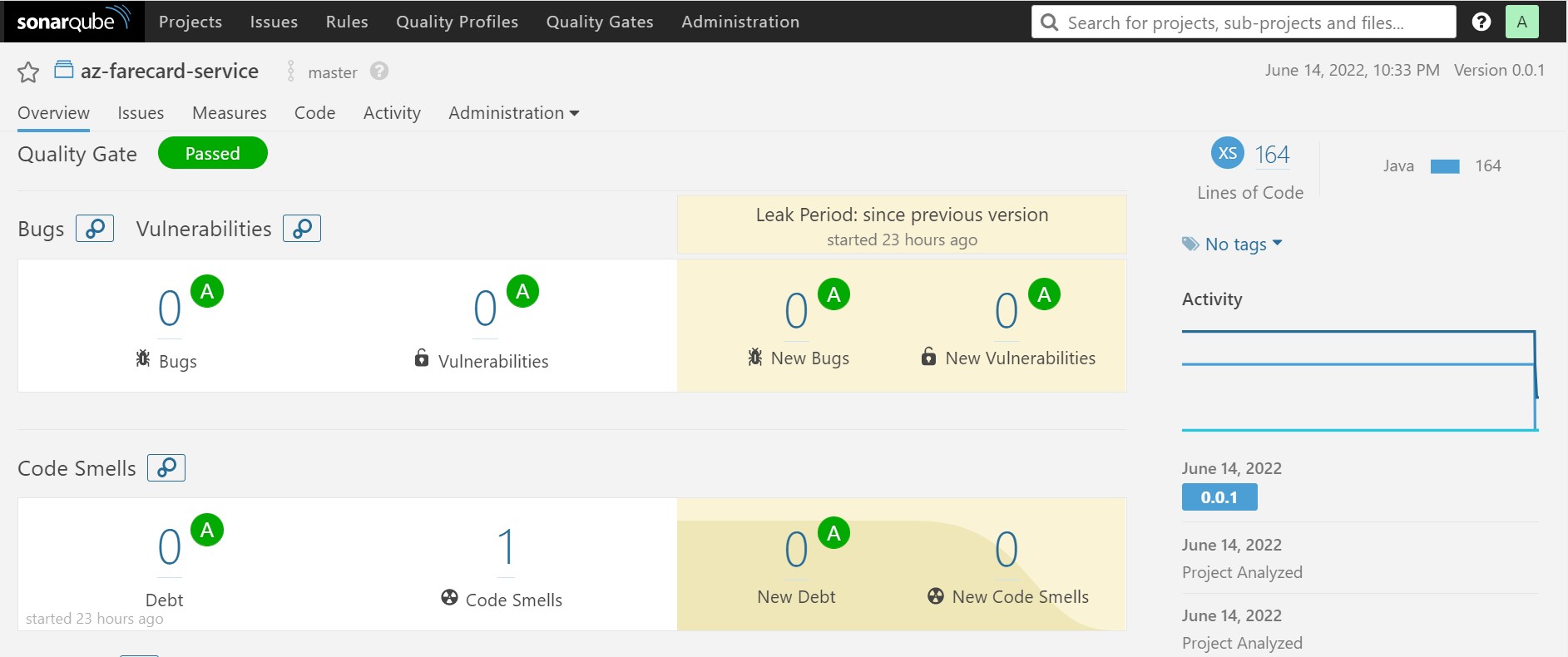Open Issues in the top navigation
The width and height of the screenshot is (1568, 657).
274,22
